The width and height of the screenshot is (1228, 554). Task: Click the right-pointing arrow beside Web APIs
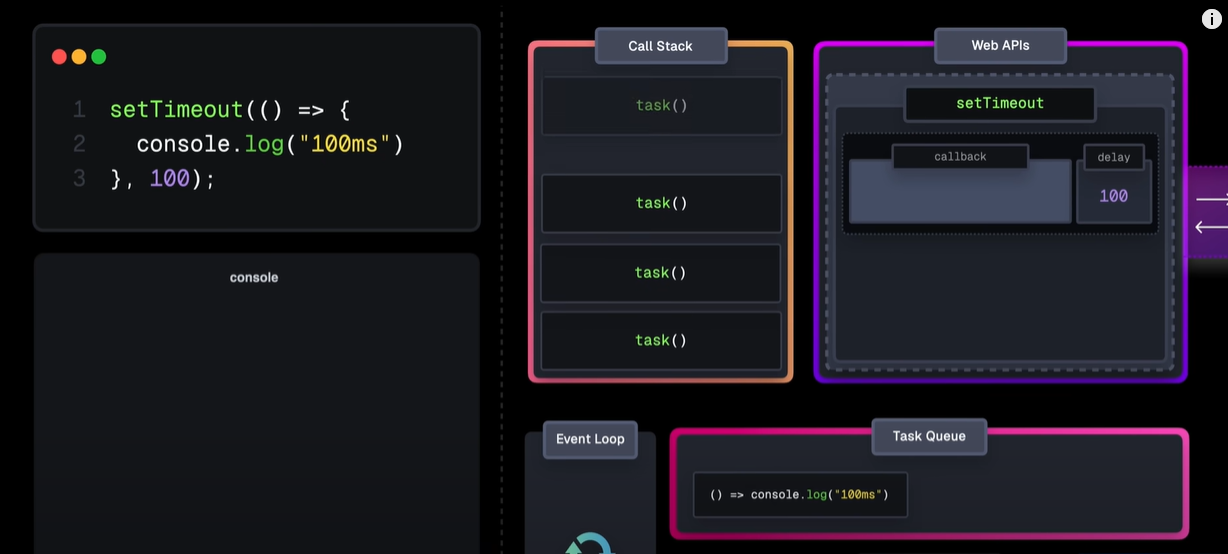pyautogui.click(x=1212, y=200)
